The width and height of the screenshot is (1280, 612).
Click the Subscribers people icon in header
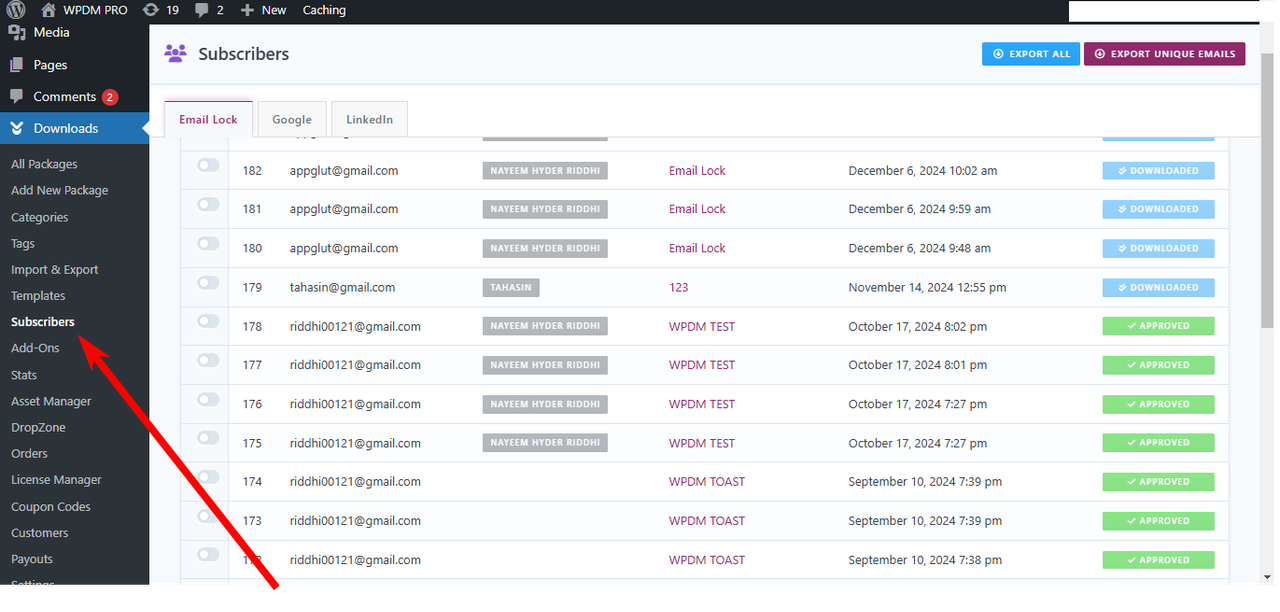175,54
